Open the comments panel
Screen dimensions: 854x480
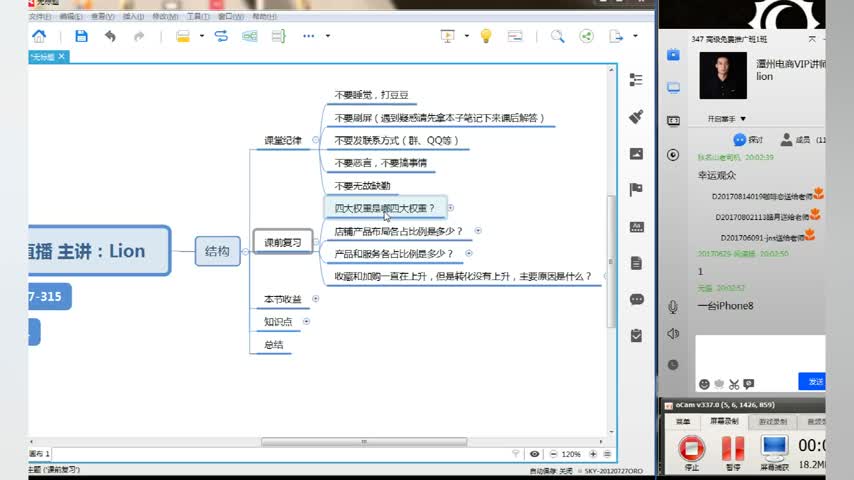(637, 299)
